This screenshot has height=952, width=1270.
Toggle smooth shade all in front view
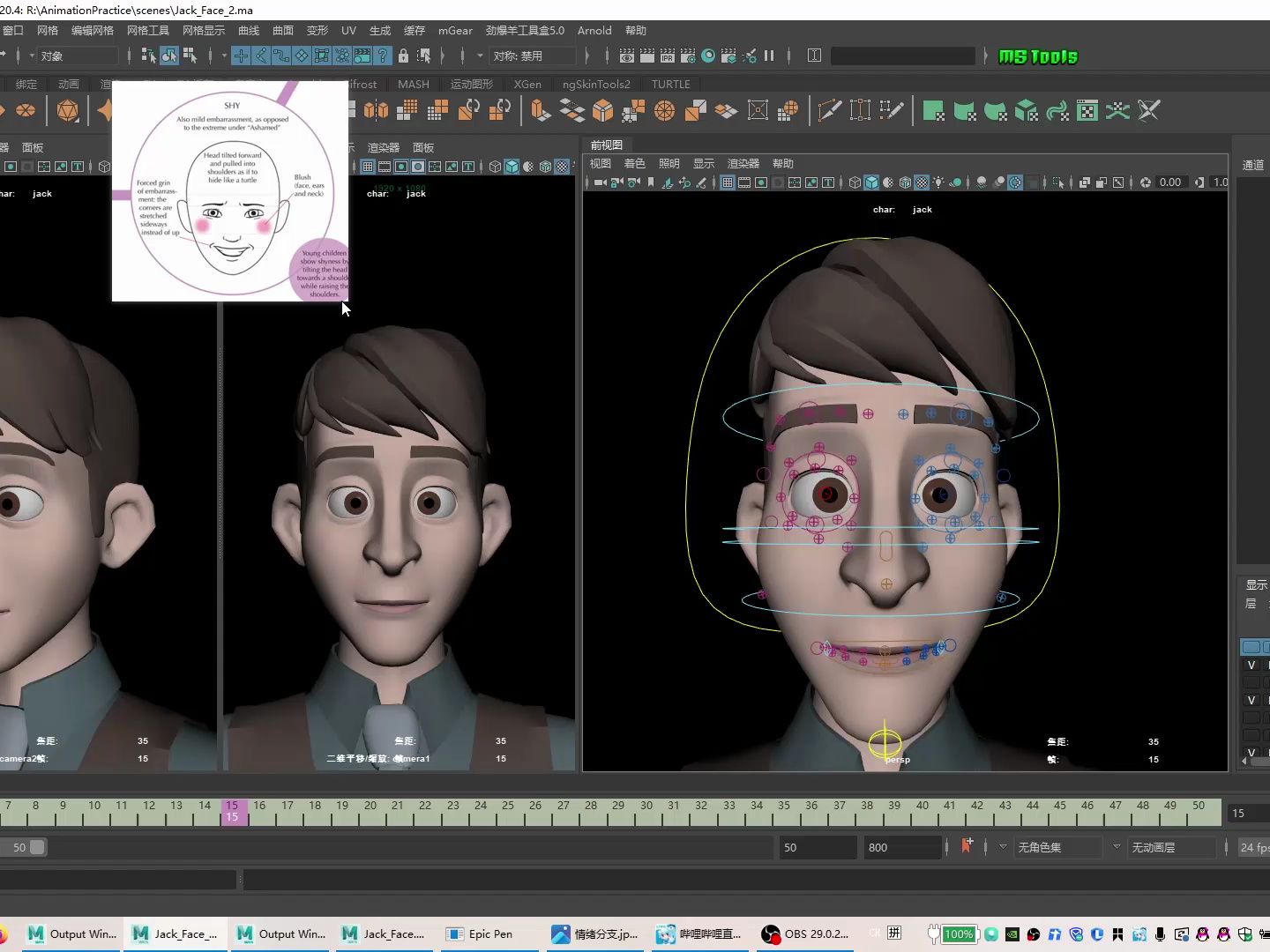pyautogui.click(x=871, y=182)
